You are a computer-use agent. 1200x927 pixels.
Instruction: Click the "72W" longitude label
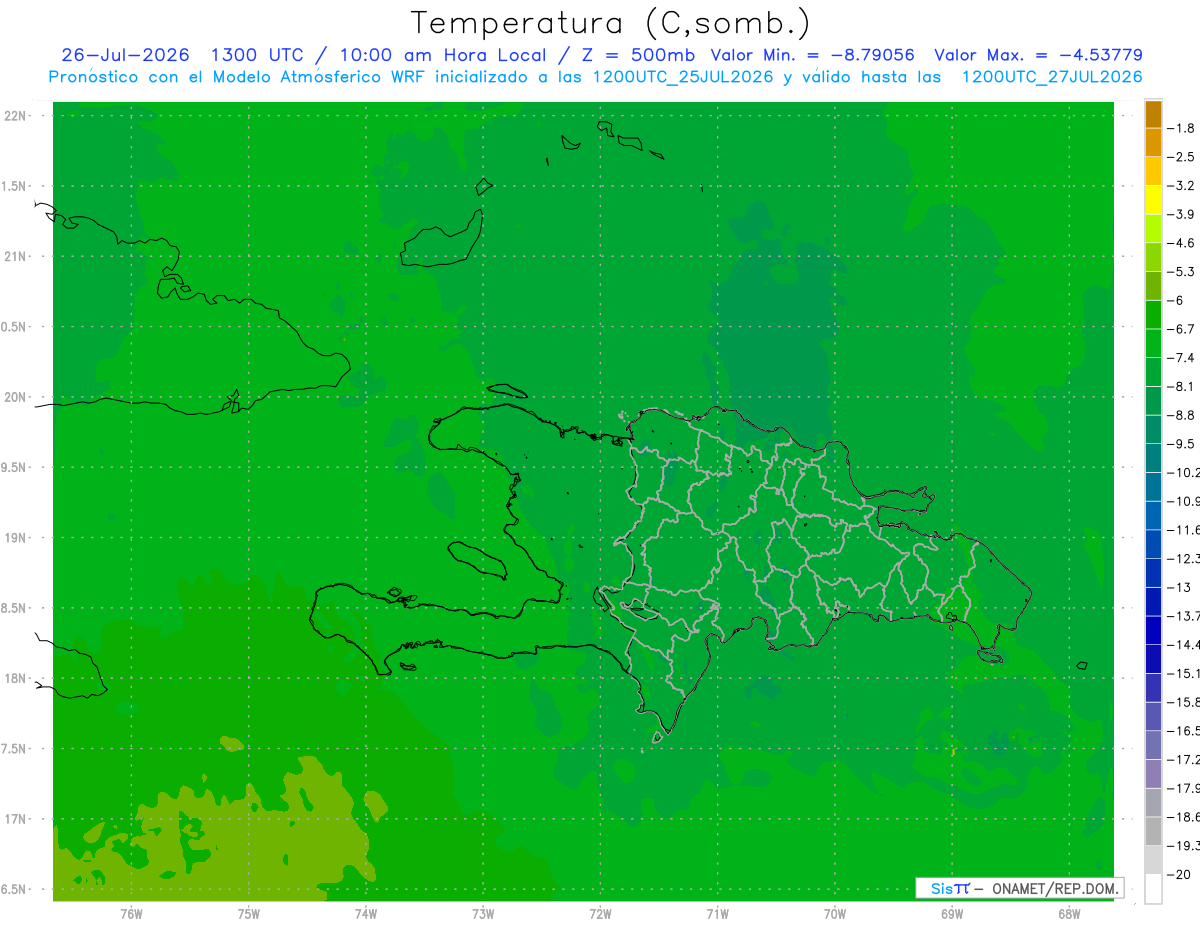click(600, 914)
